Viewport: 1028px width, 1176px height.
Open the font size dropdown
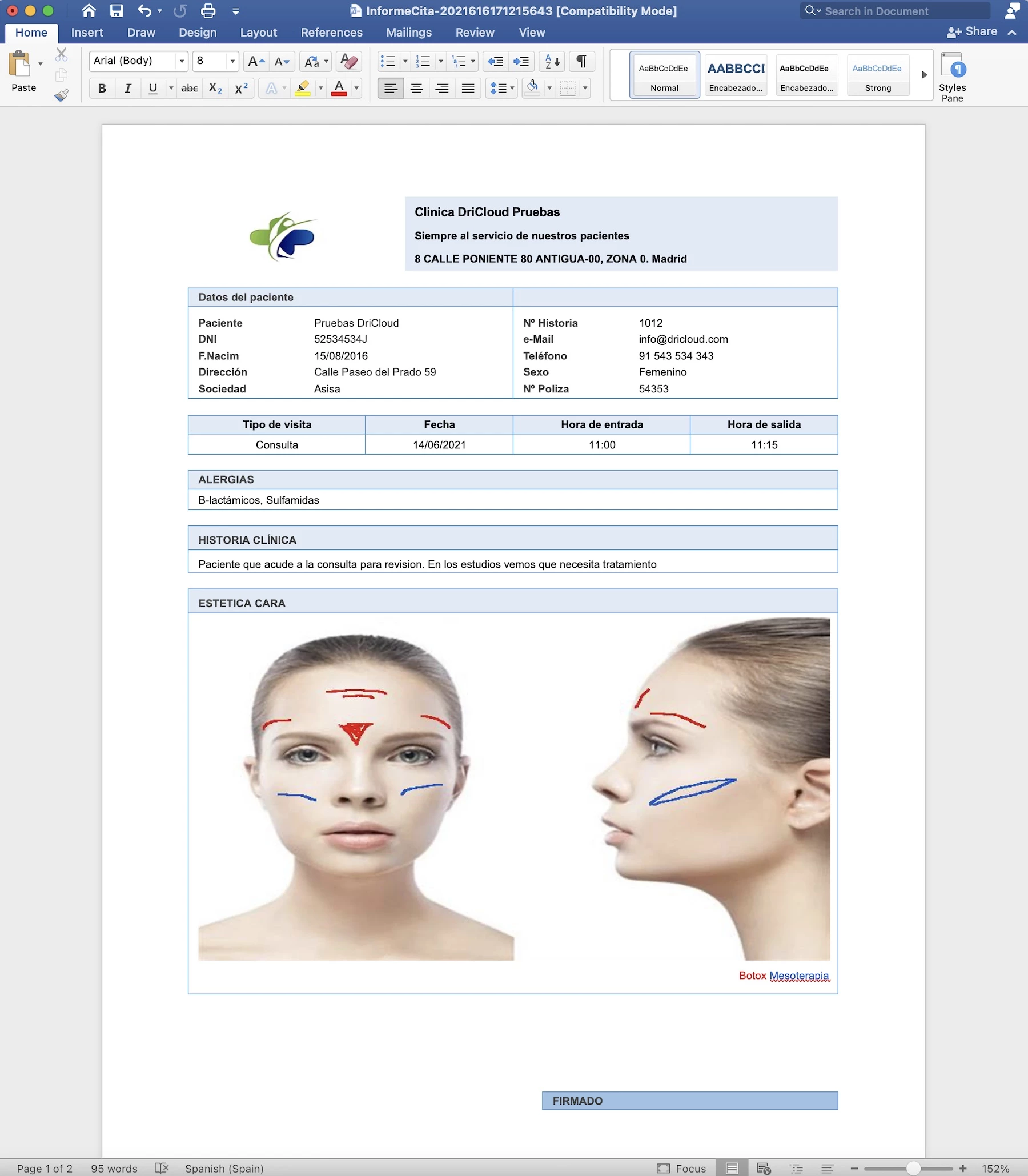point(232,61)
